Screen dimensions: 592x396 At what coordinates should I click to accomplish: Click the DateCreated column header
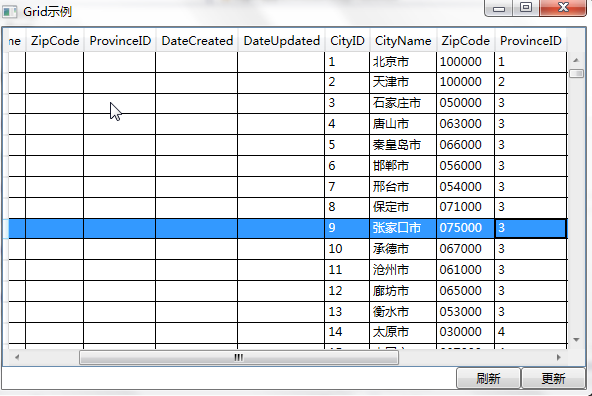coord(197,41)
